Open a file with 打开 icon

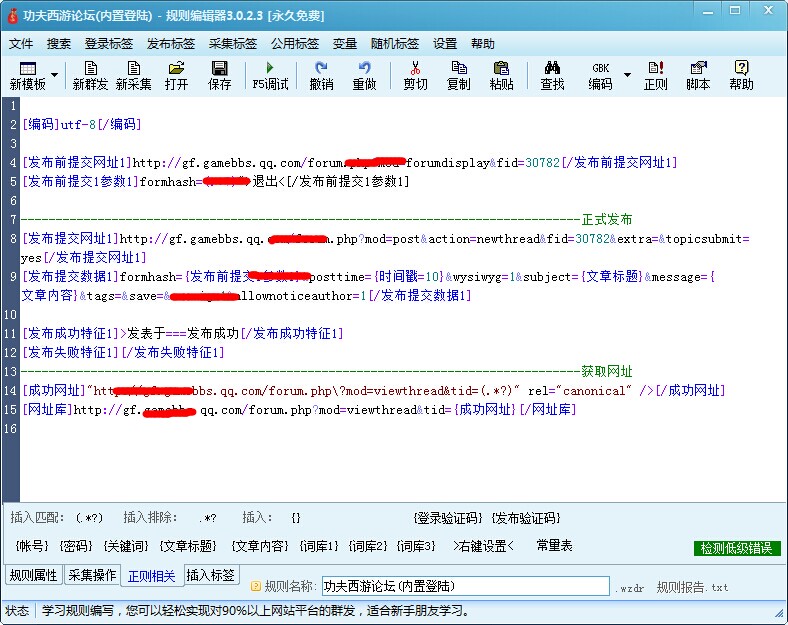coord(176,75)
